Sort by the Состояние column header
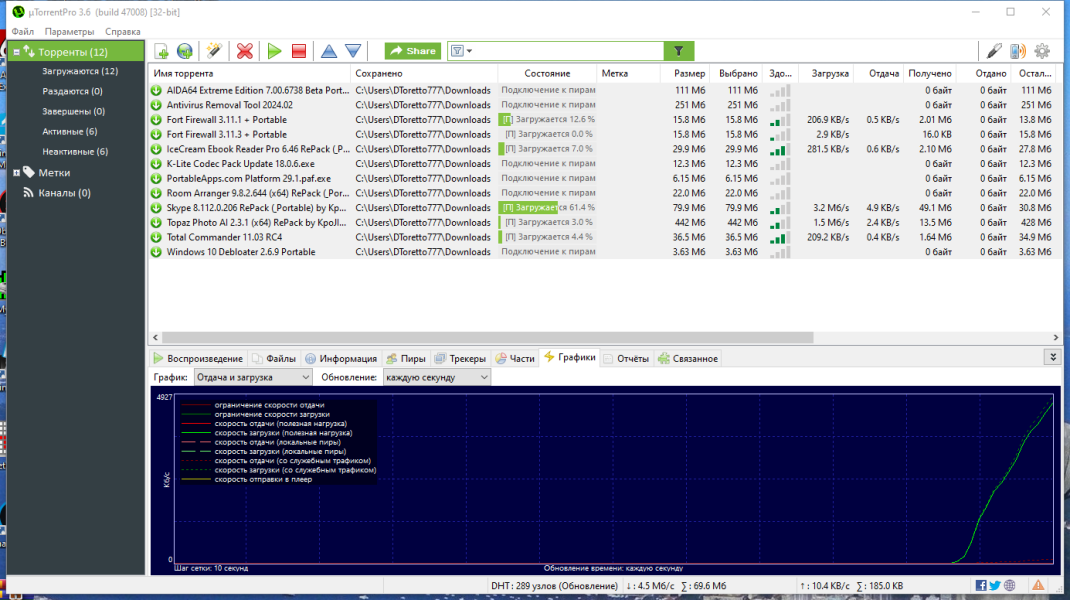Viewport: 1070px width, 600px height. tap(547, 74)
